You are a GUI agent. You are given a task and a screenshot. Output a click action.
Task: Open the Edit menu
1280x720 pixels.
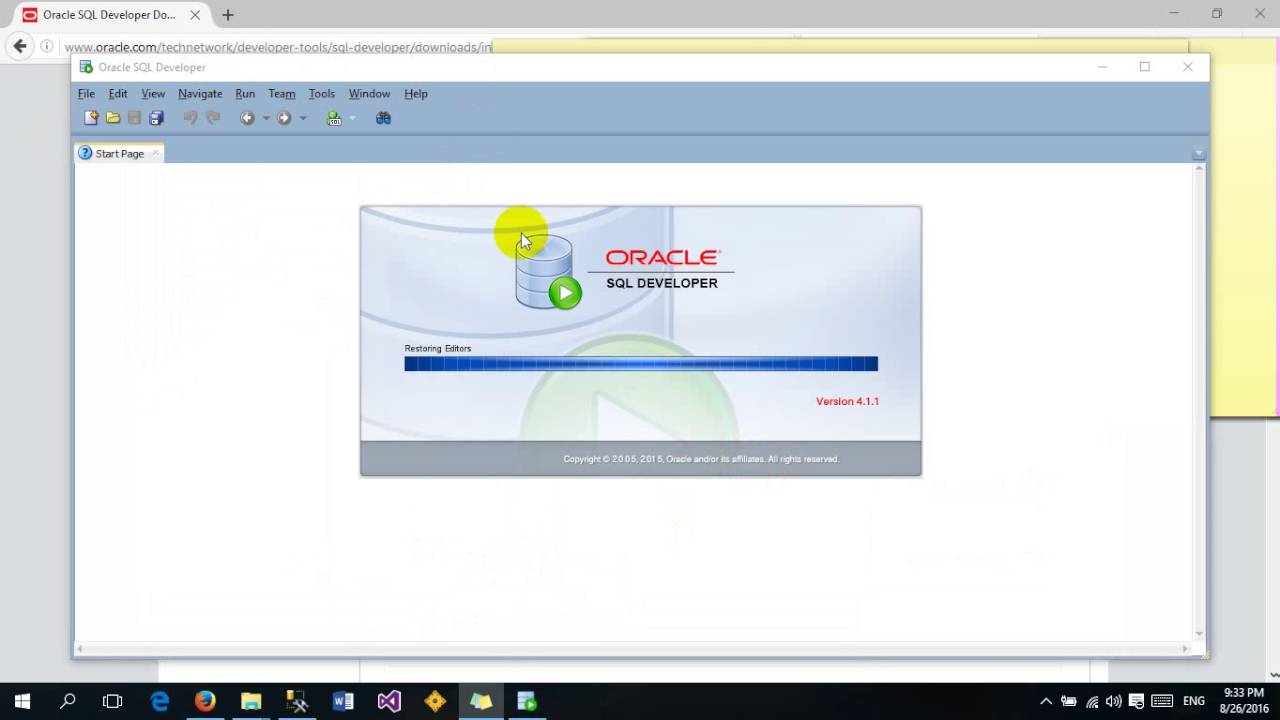pyautogui.click(x=118, y=94)
